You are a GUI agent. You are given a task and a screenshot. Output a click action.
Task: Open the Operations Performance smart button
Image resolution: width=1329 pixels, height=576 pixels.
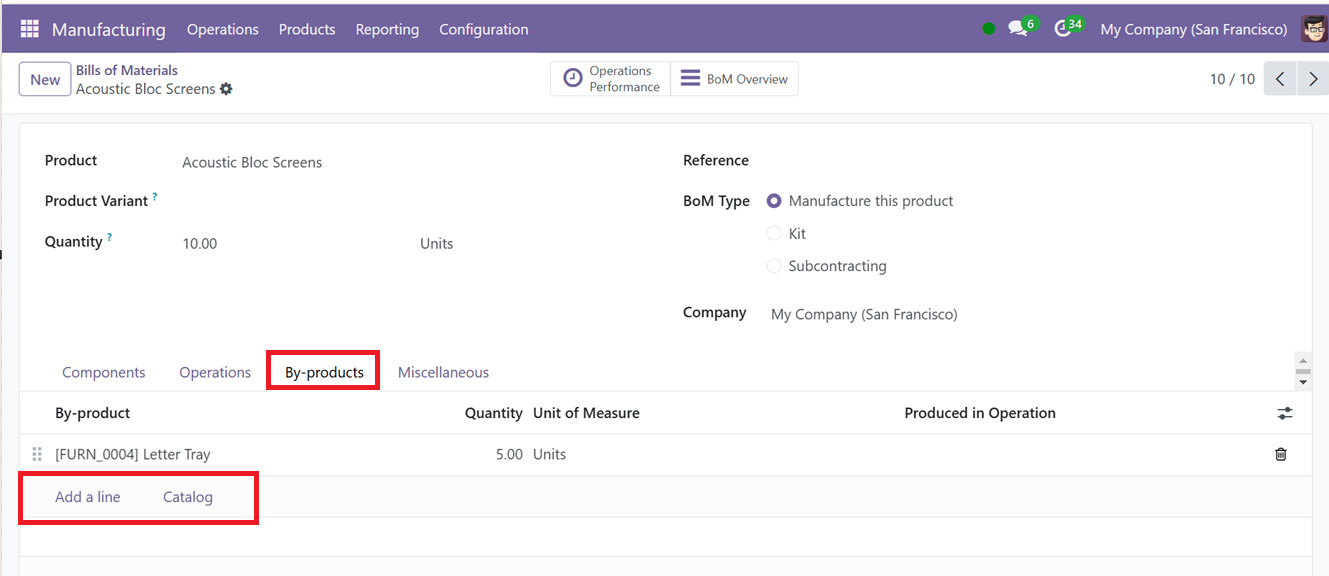point(610,79)
